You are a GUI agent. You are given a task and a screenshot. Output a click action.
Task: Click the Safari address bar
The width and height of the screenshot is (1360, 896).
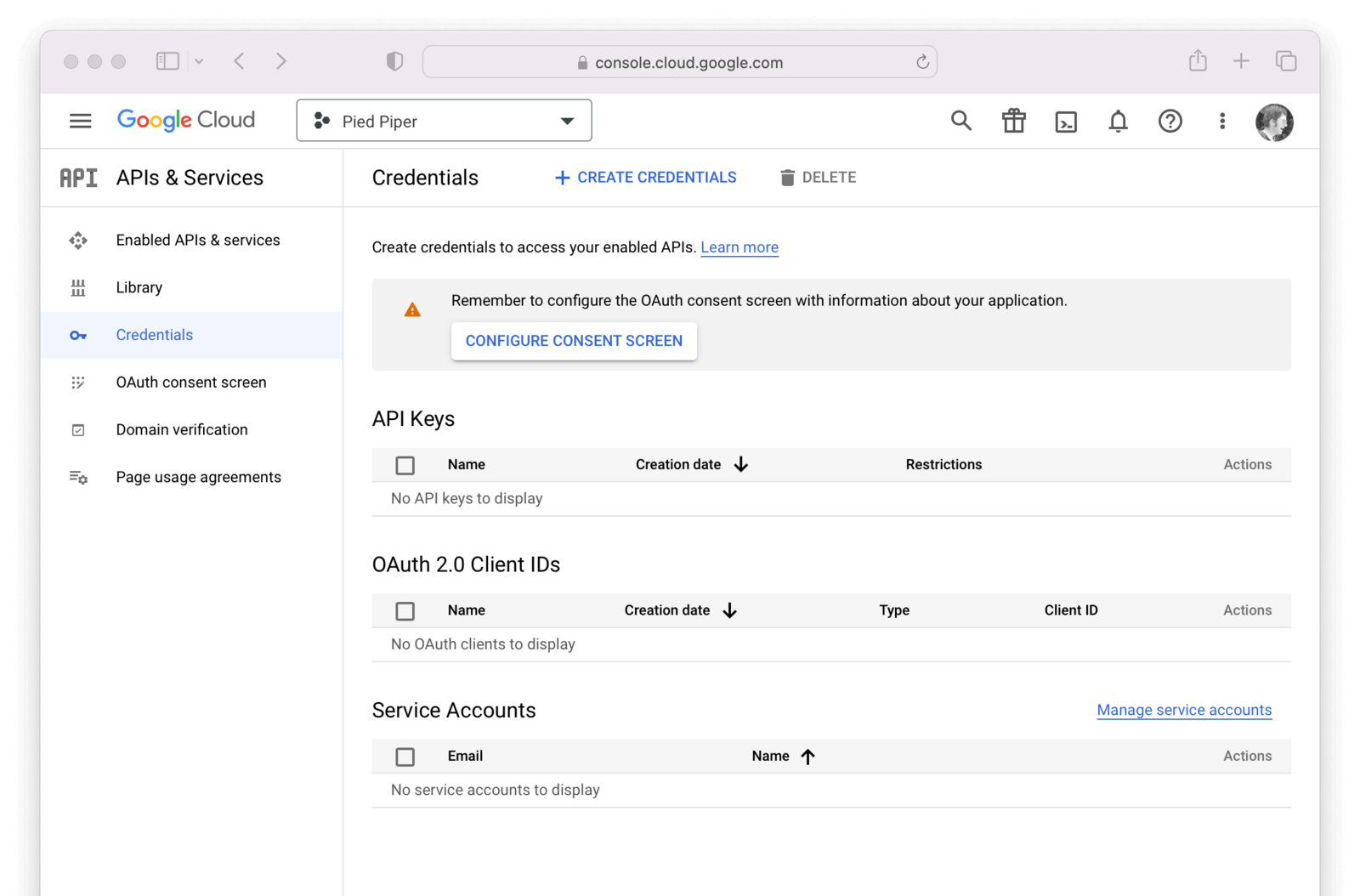680,62
